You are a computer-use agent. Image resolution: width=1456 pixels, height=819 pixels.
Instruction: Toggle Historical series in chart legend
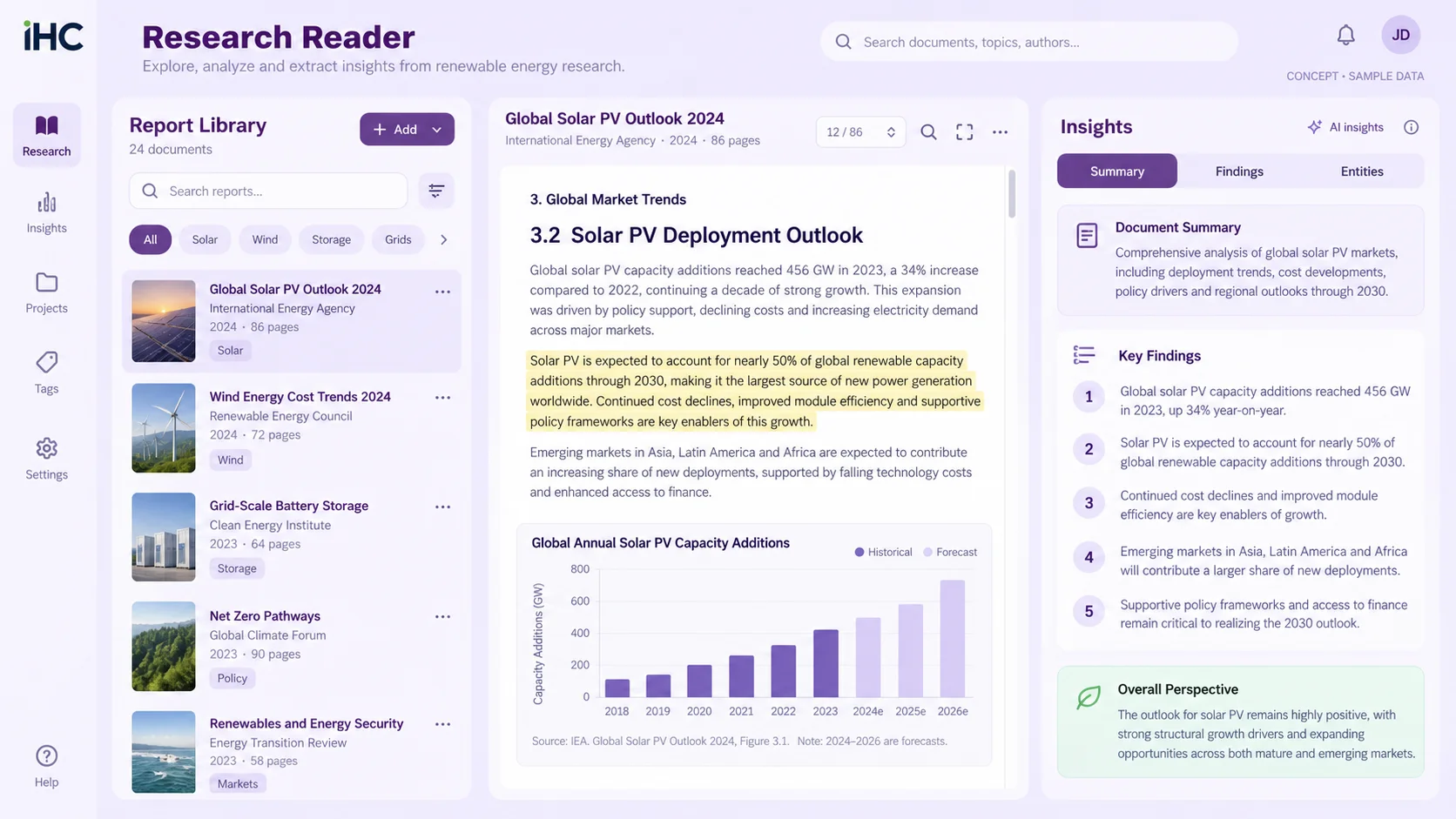(883, 552)
